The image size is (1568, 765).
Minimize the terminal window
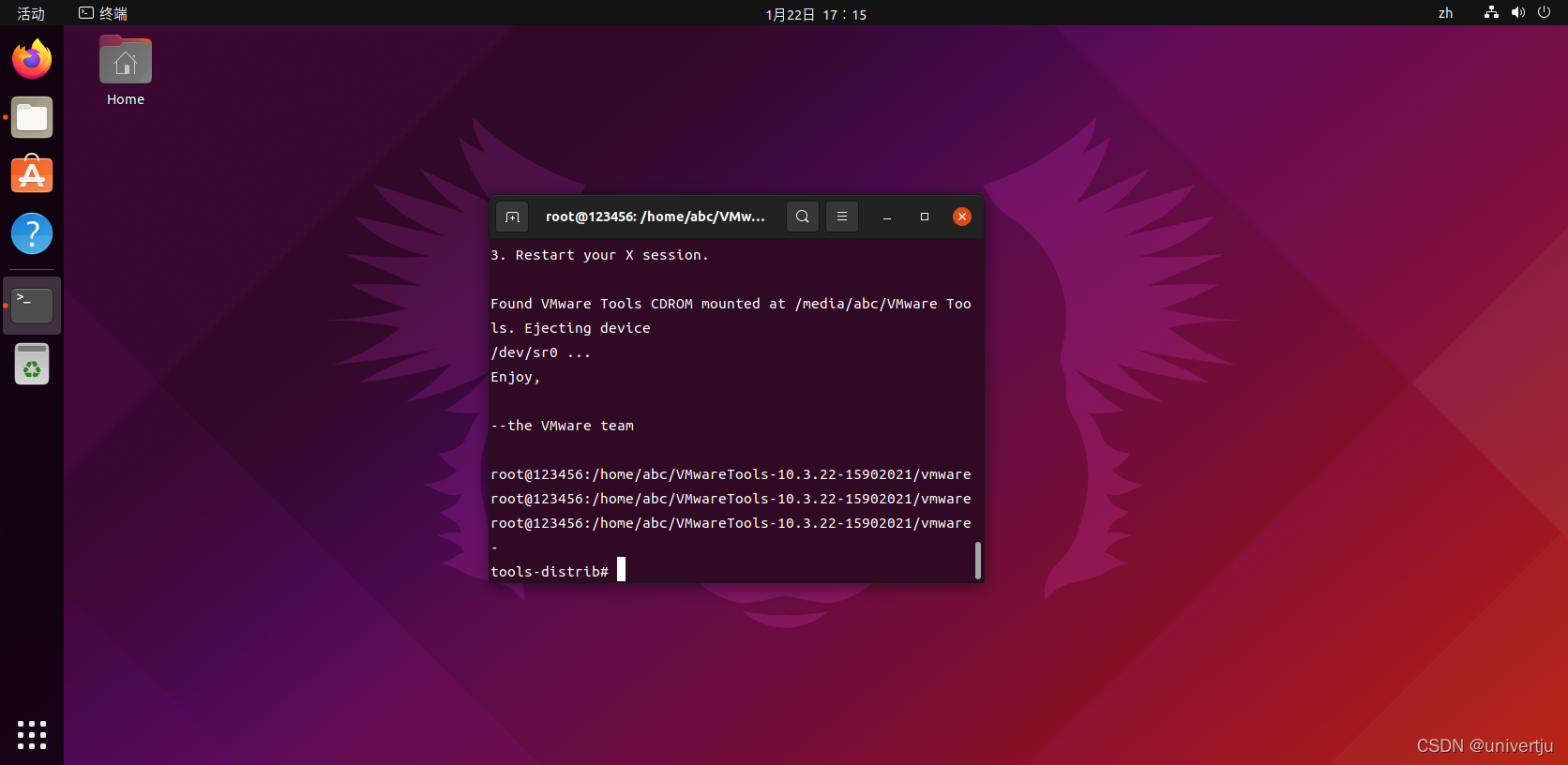coord(887,217)
